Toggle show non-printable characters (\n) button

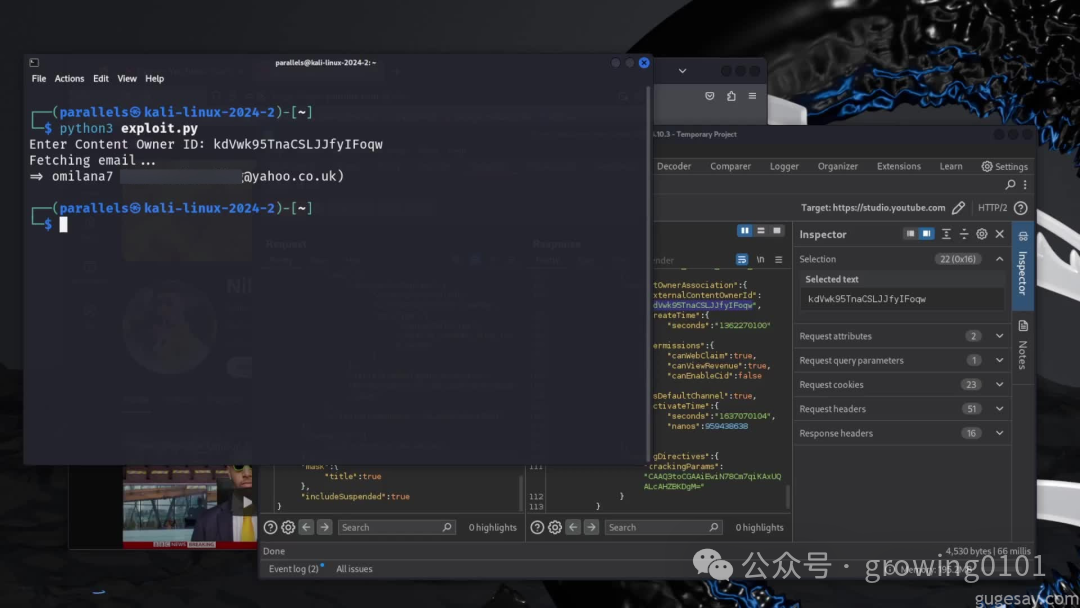pos(761,259)
